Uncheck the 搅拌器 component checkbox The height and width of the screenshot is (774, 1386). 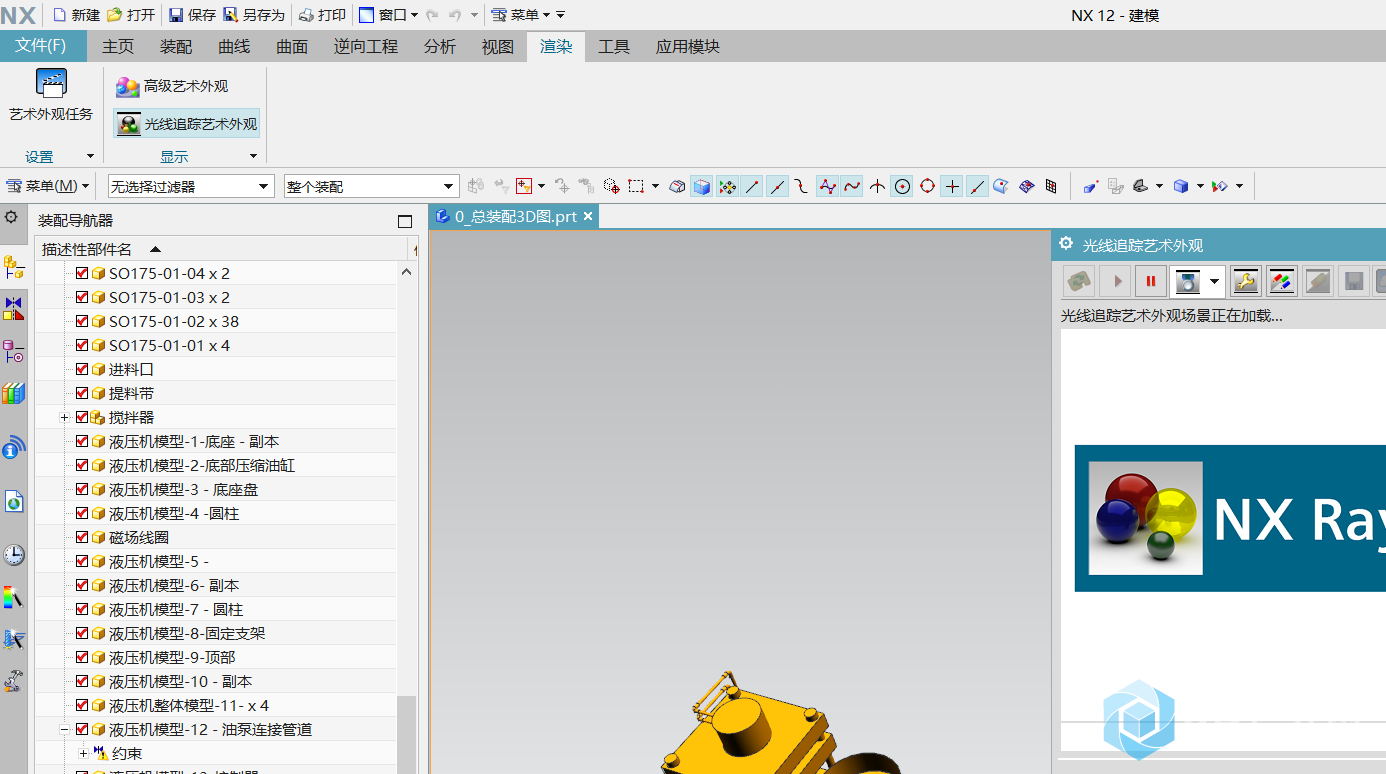point(82,417)
